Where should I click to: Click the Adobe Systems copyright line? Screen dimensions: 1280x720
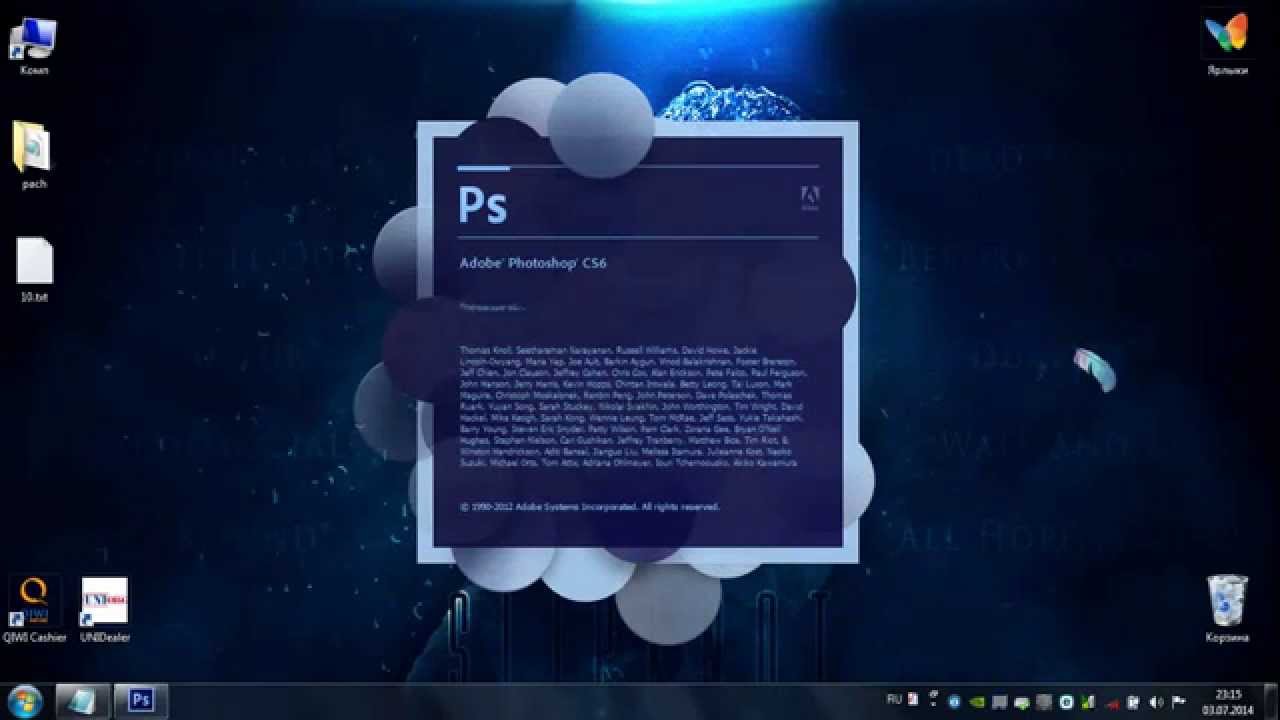590,507
